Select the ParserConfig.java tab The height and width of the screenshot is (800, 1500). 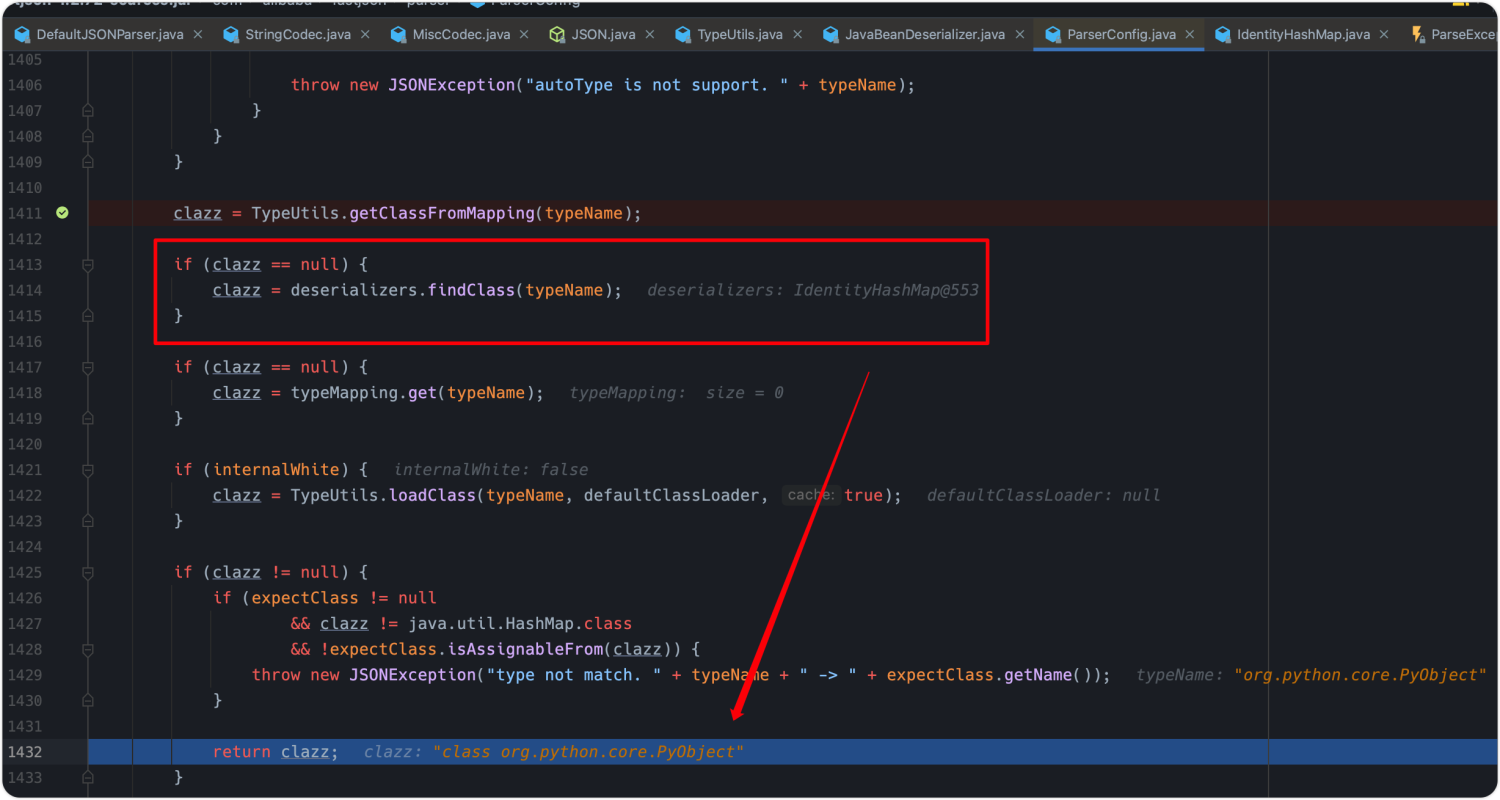coord(1121,34)
